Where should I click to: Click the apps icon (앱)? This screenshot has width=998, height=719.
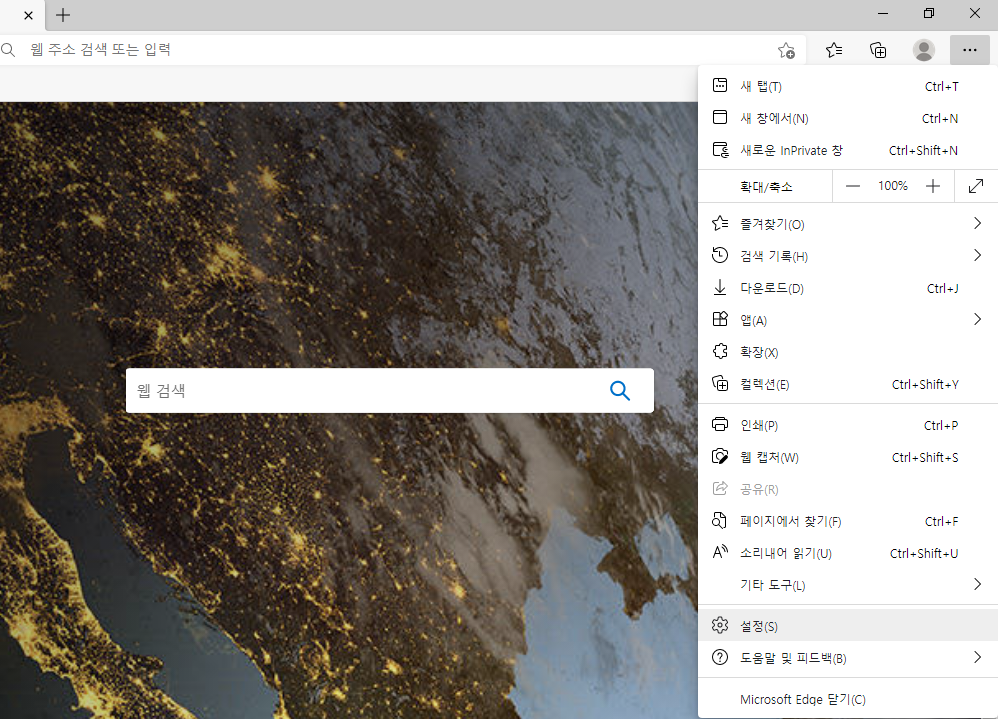click(720, 319)
